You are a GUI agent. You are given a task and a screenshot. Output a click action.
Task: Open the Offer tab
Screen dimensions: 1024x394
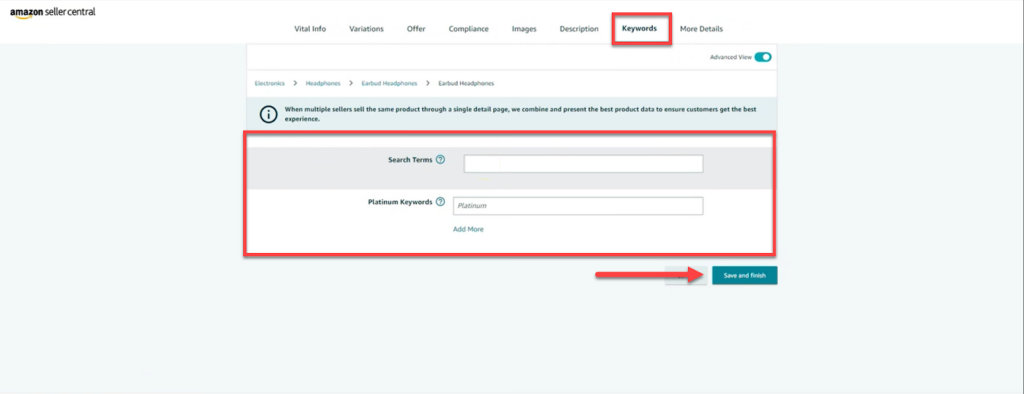point(416,29)
